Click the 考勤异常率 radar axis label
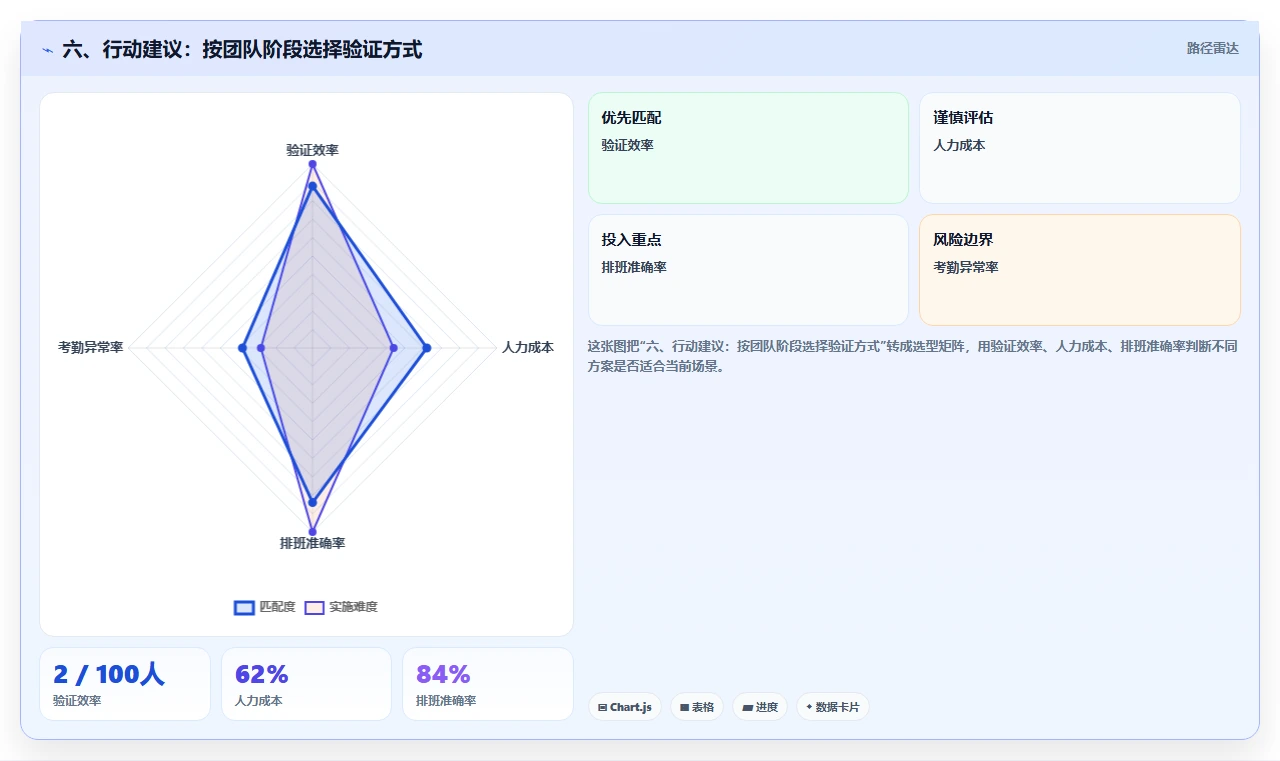This screenshot has width=1280, height=761. coord(91,347)
